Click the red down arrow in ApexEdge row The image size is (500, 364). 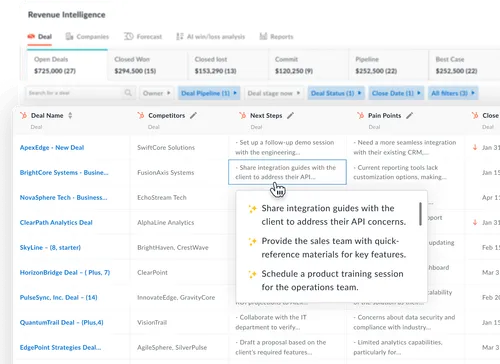click(x=475, y=147)
